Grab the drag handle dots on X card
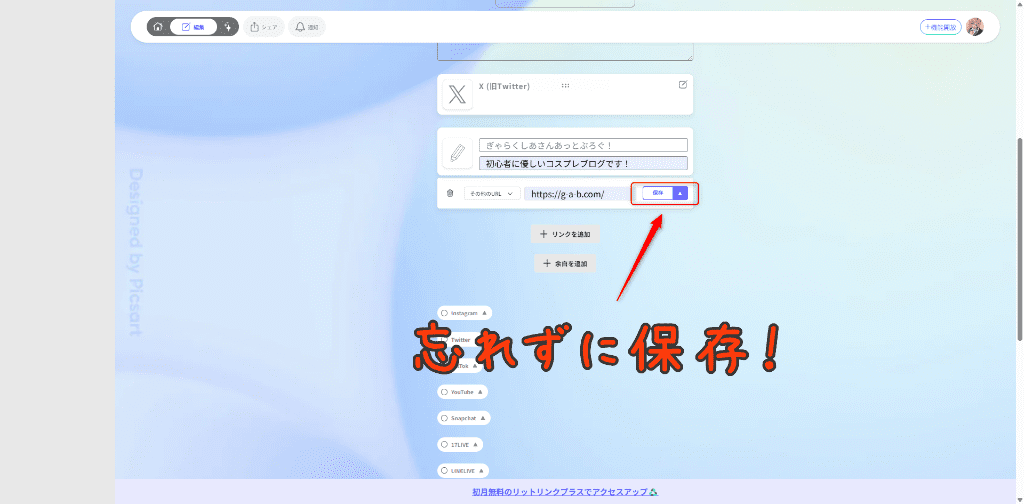This screenshot has height=504, width=1024. coord(565,86)
